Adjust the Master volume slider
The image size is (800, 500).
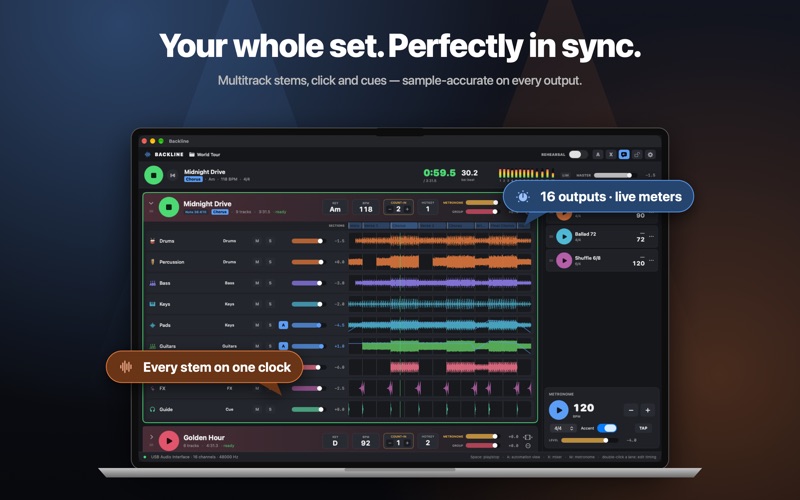613,175
